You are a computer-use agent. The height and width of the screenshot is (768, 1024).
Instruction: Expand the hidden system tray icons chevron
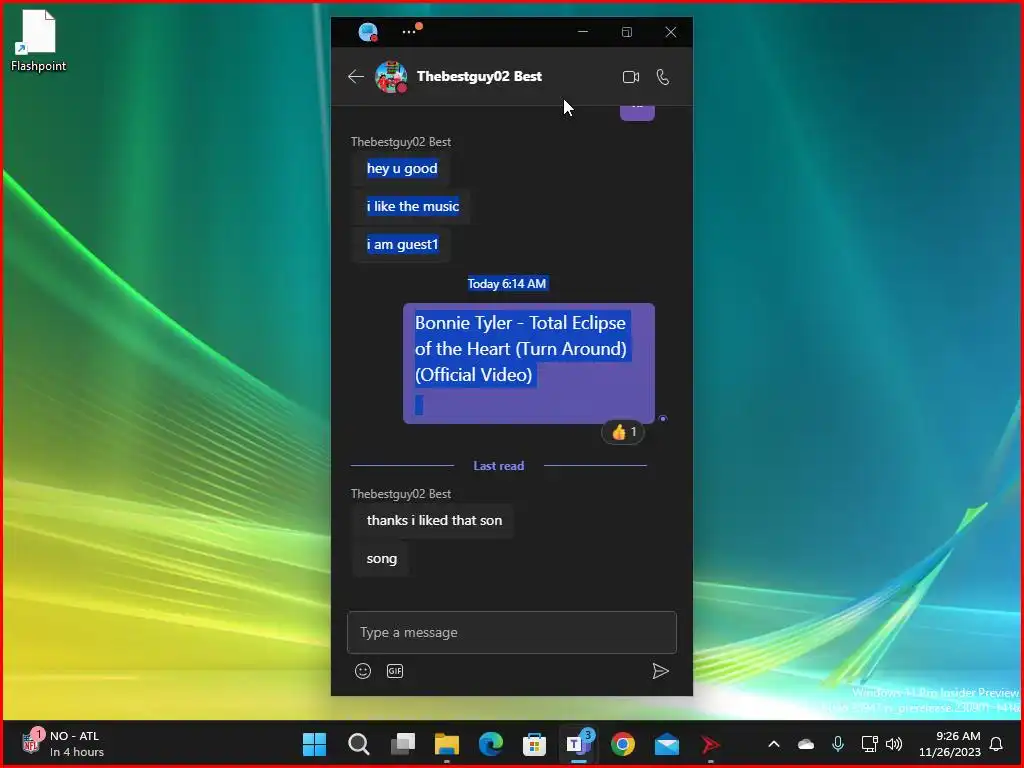[774, 744]
